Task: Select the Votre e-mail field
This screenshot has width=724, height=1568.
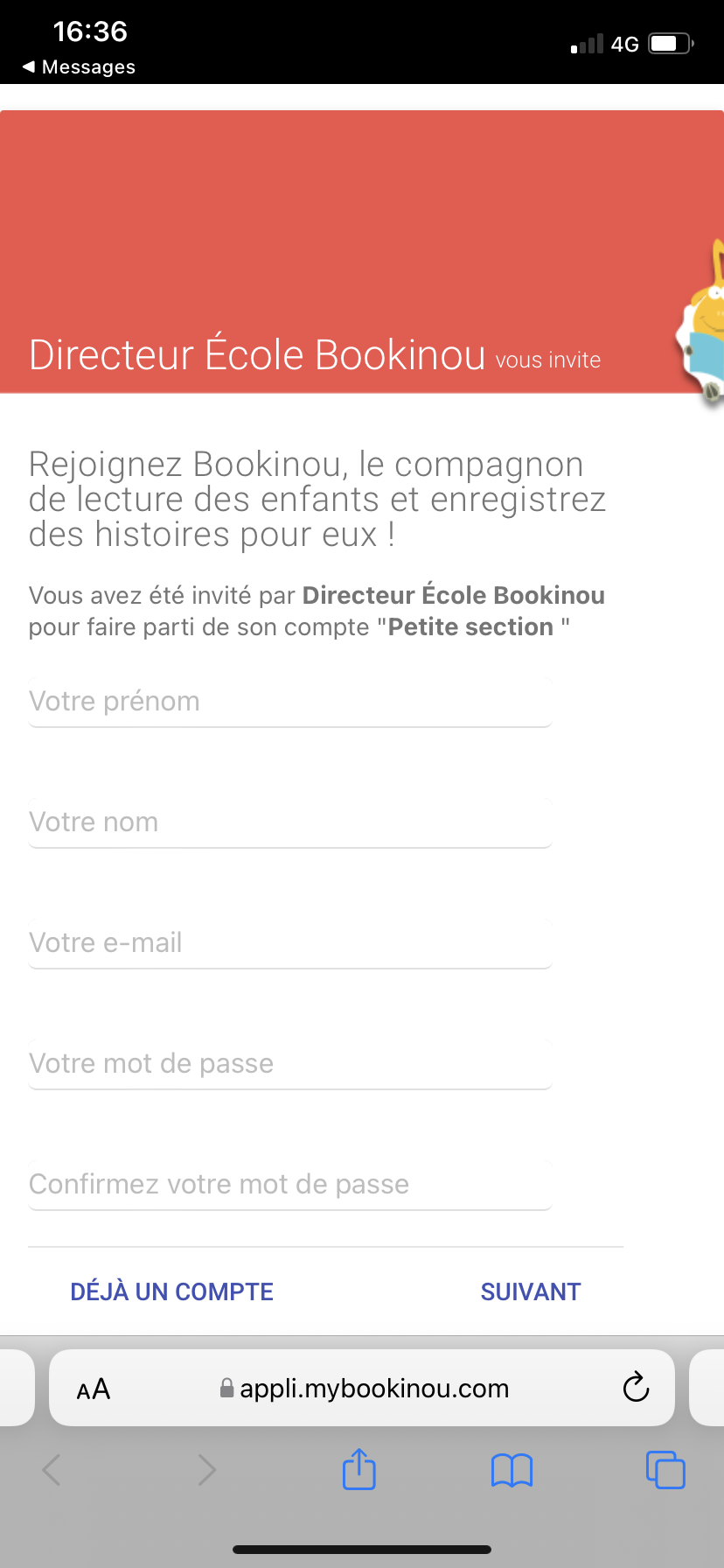Action: click(290, 943)
